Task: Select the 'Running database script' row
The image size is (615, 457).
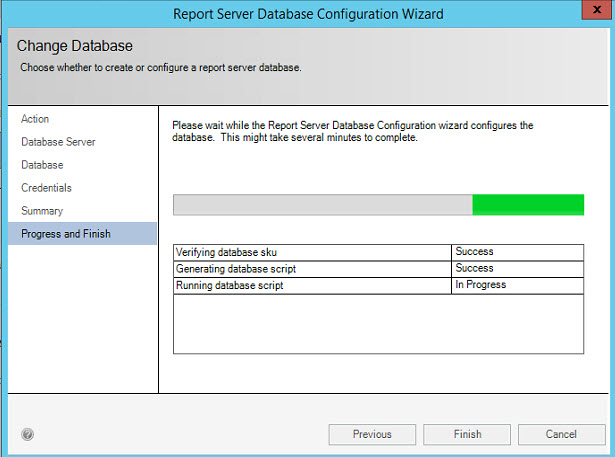Action: pos(378,286)
